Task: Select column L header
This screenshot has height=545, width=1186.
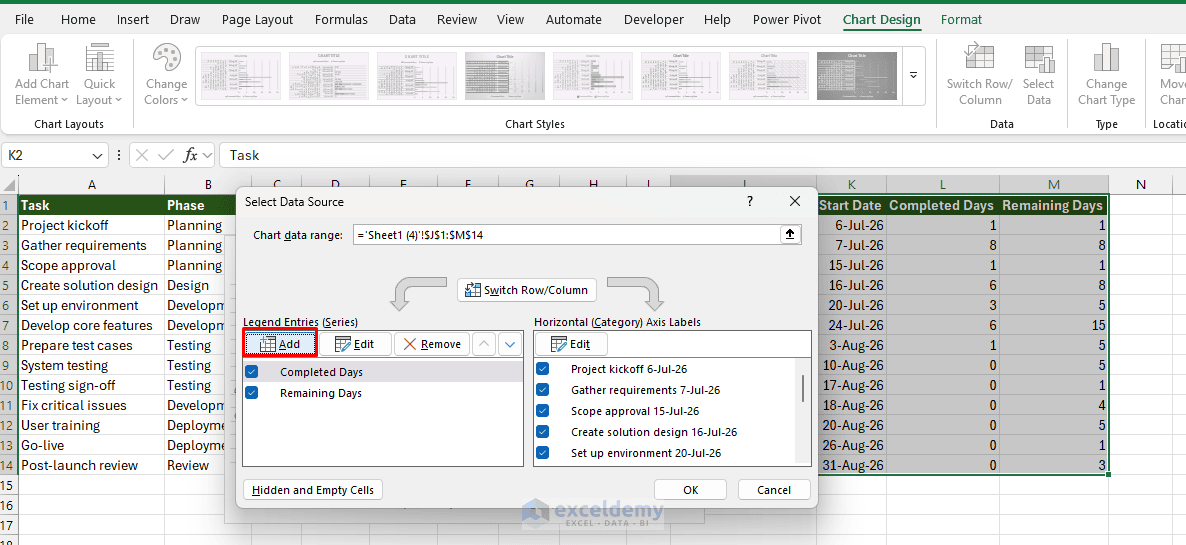Action: [x=942, y=184]
